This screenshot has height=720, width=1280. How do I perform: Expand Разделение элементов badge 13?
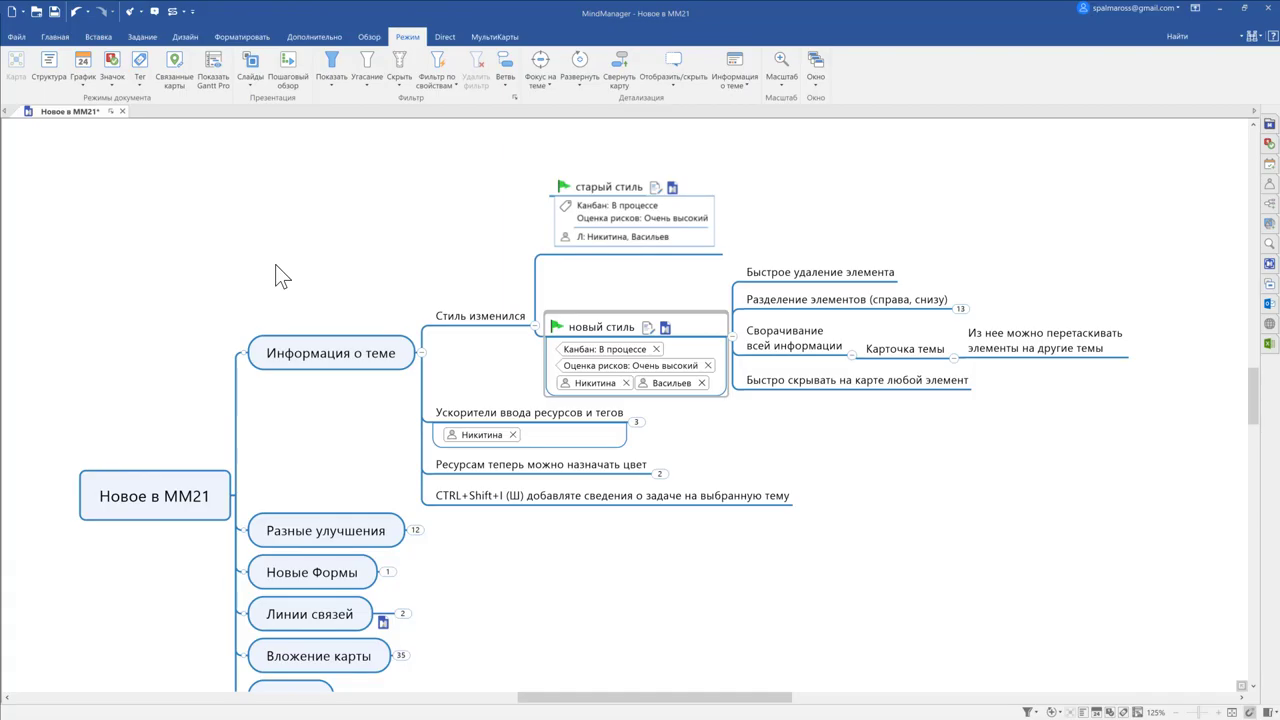click(x=960, y=309)
